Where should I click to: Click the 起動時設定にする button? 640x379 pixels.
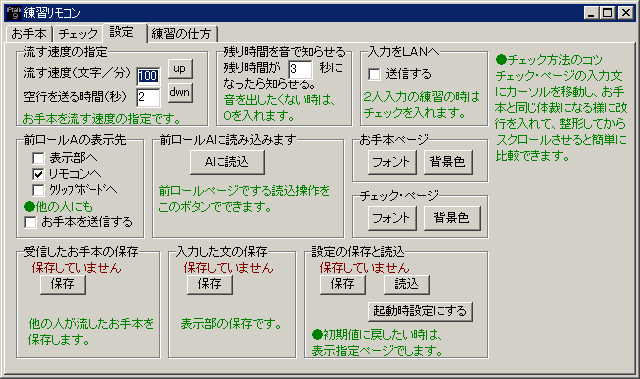420,312
